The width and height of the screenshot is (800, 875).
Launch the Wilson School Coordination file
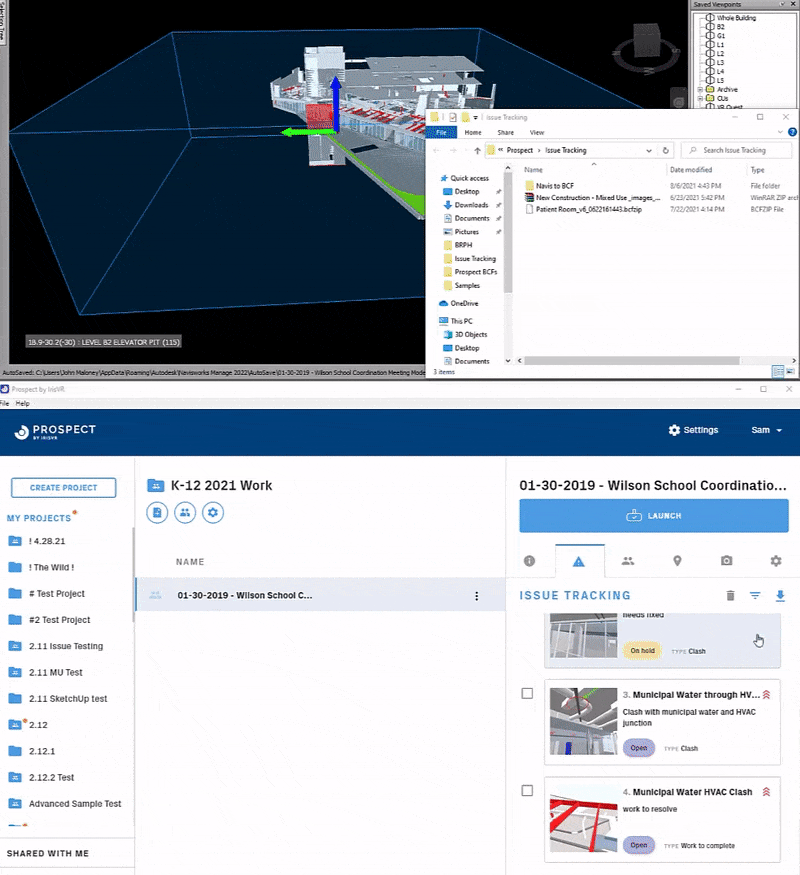click(x=654, y=516)
